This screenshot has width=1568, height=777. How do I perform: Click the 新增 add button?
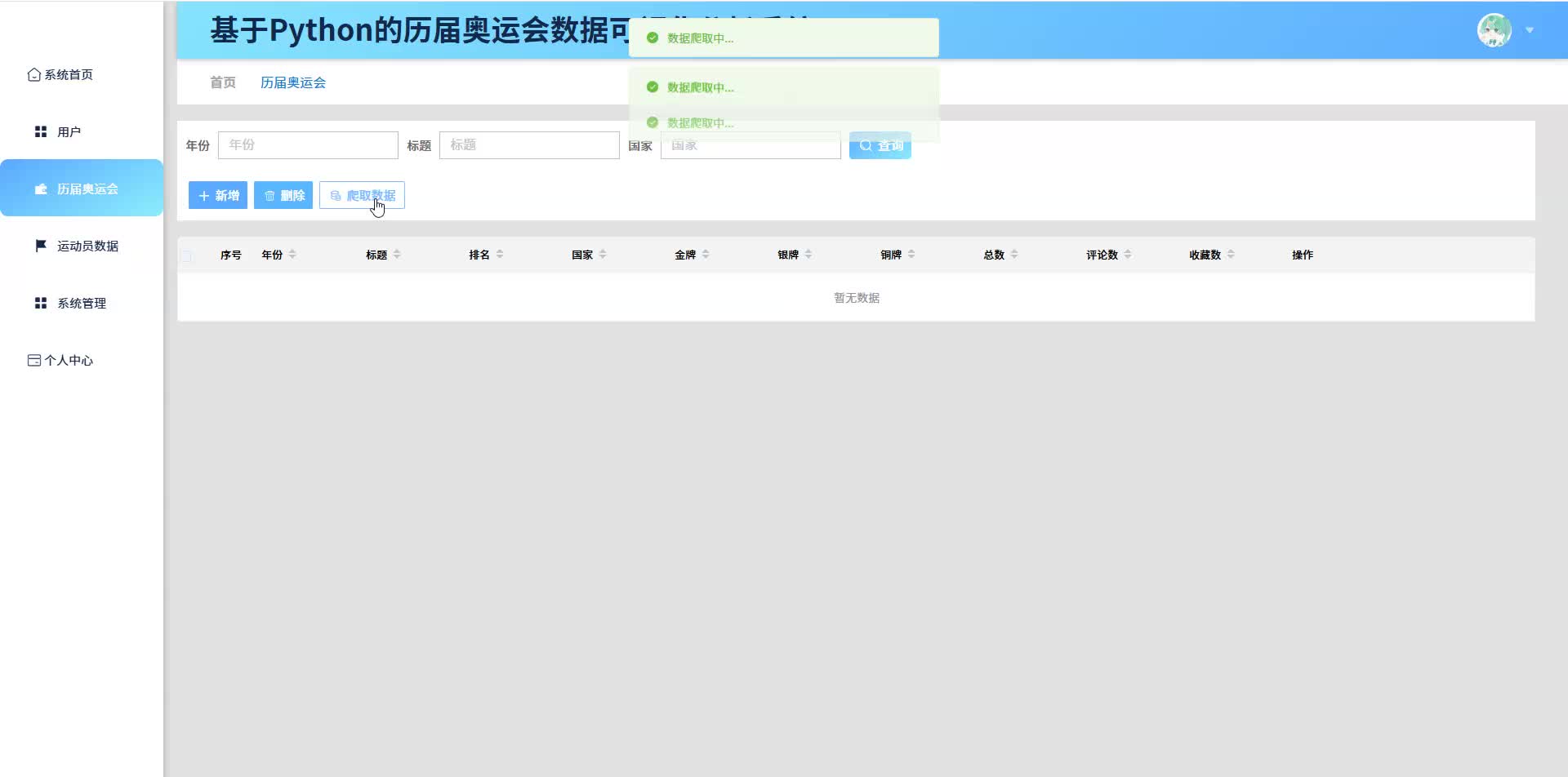[x=218, y=195]
